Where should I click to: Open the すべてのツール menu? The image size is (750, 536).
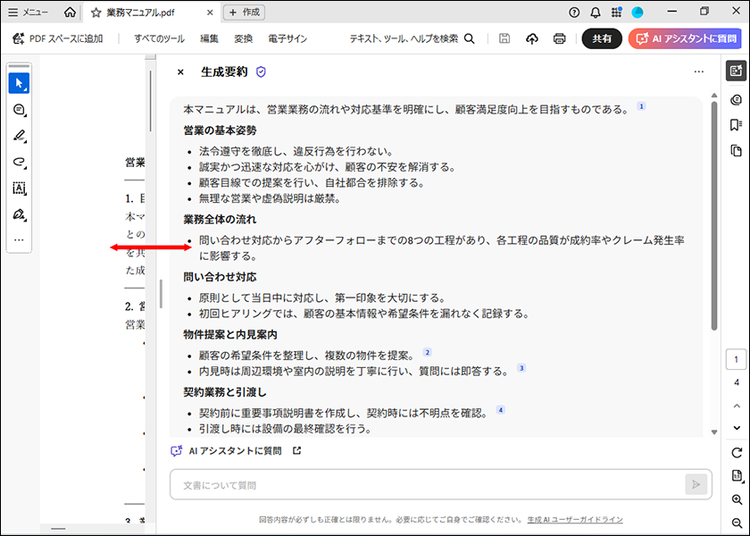[x=159, y=39]
